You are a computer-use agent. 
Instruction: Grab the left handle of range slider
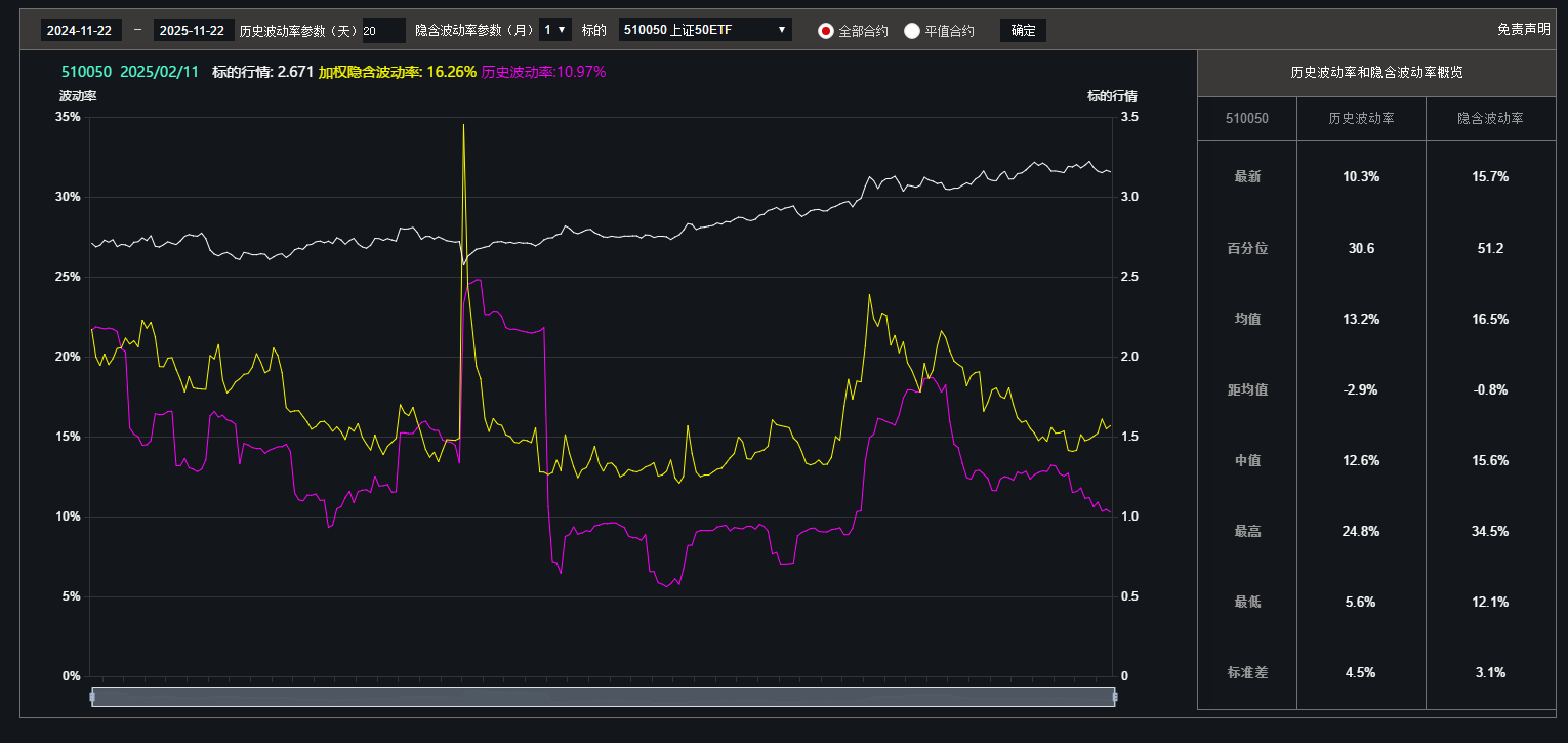[93, 697]
